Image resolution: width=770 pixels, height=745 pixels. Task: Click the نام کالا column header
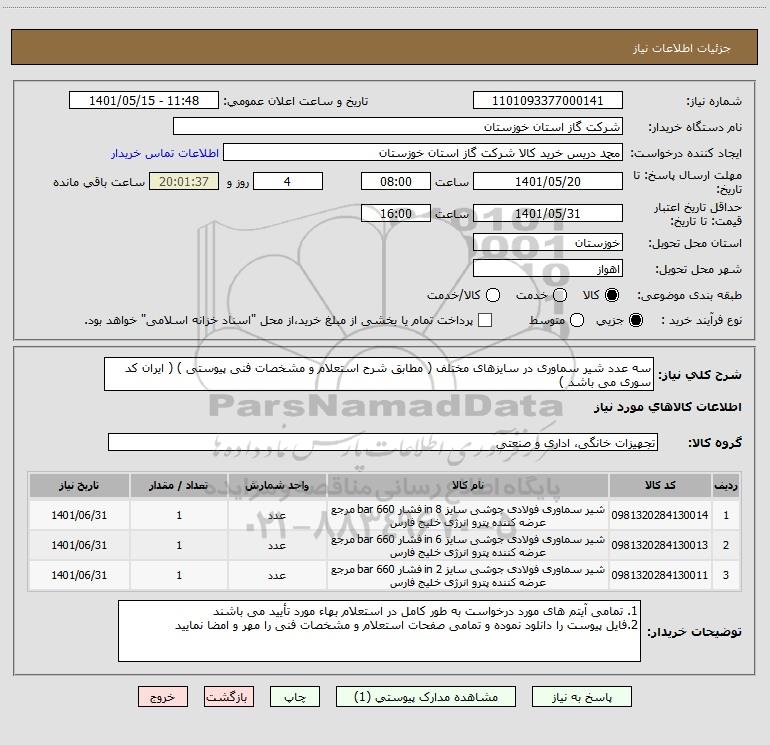(468, 485)
